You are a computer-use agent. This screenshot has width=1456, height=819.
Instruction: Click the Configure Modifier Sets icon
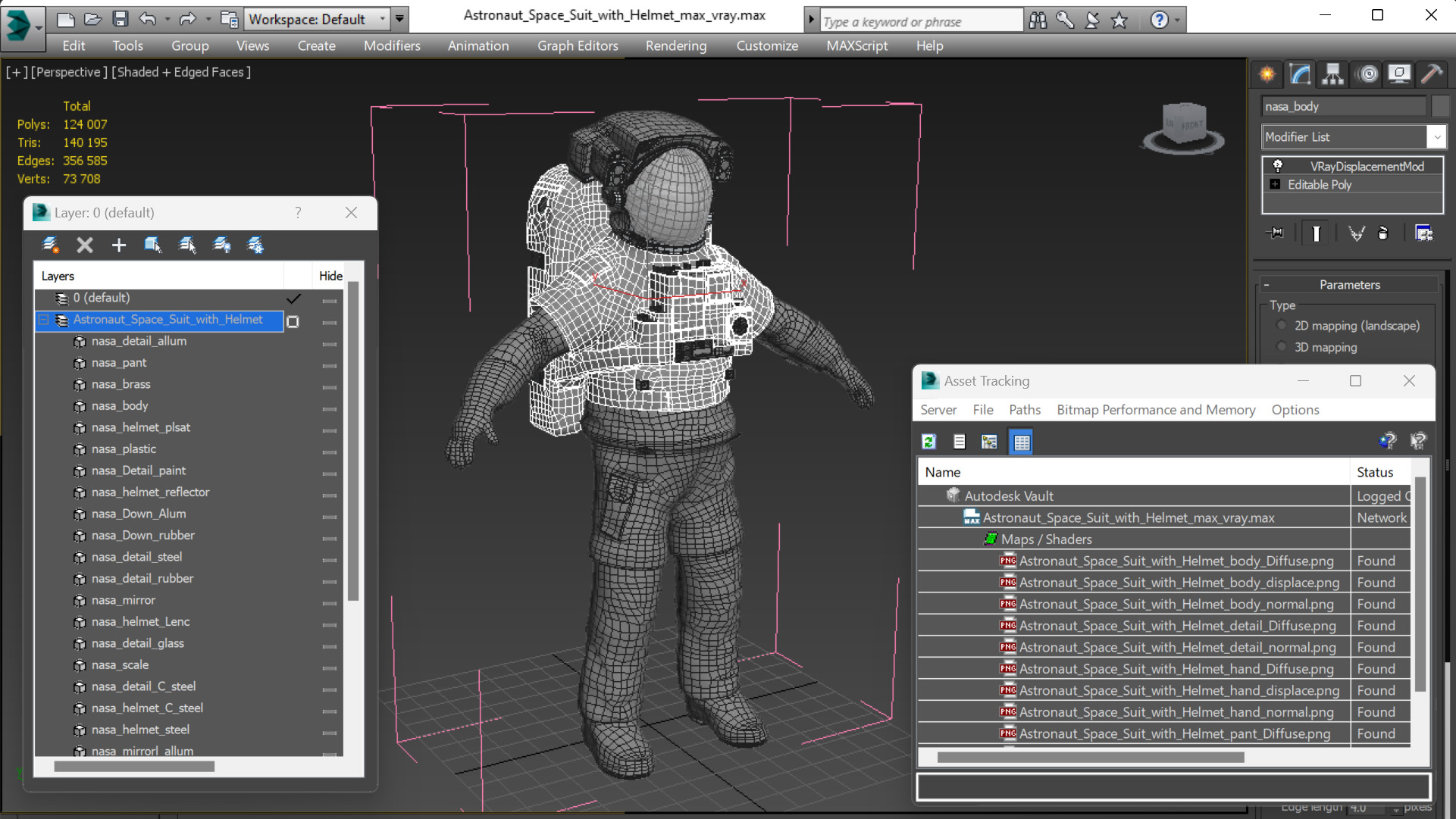1424,233
